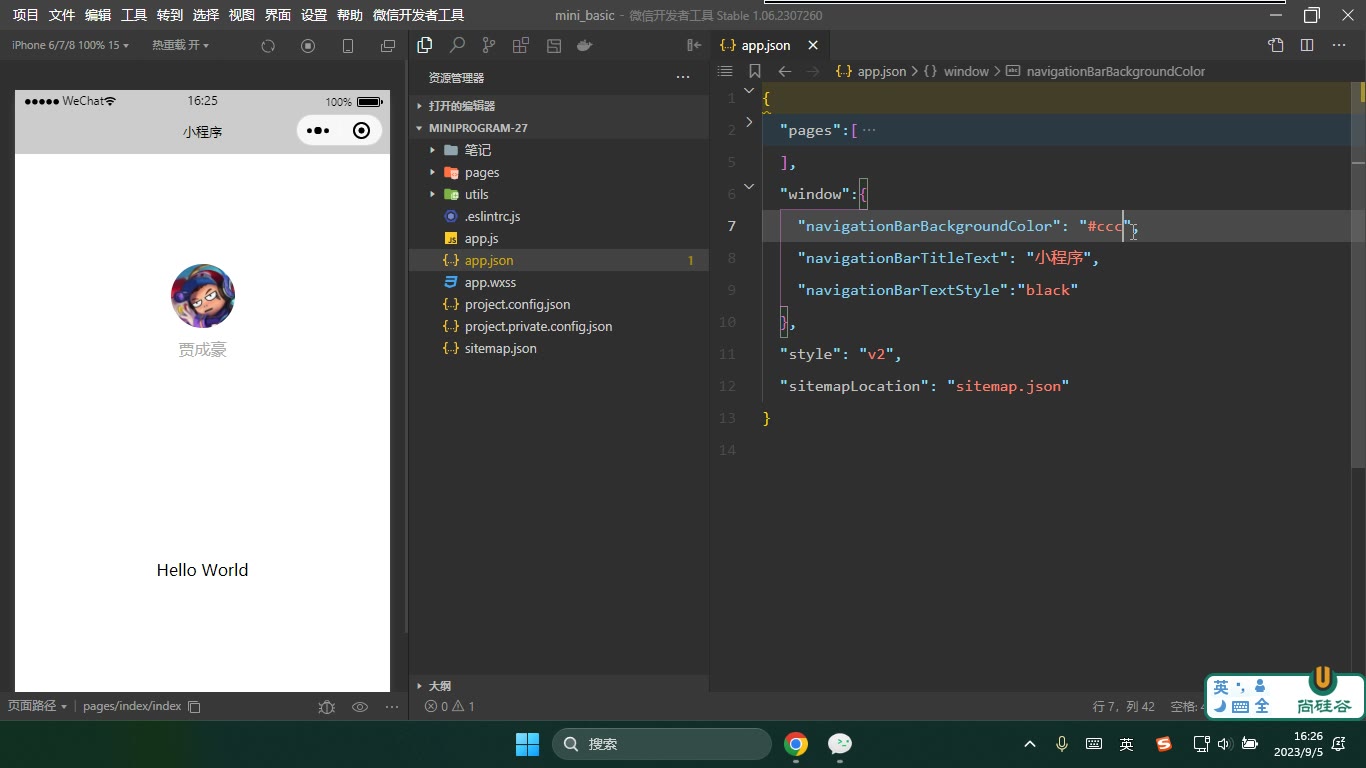1366x768 pixels.
Task: Open the capsule menu dots in simulator
Action: pos(318,131)
